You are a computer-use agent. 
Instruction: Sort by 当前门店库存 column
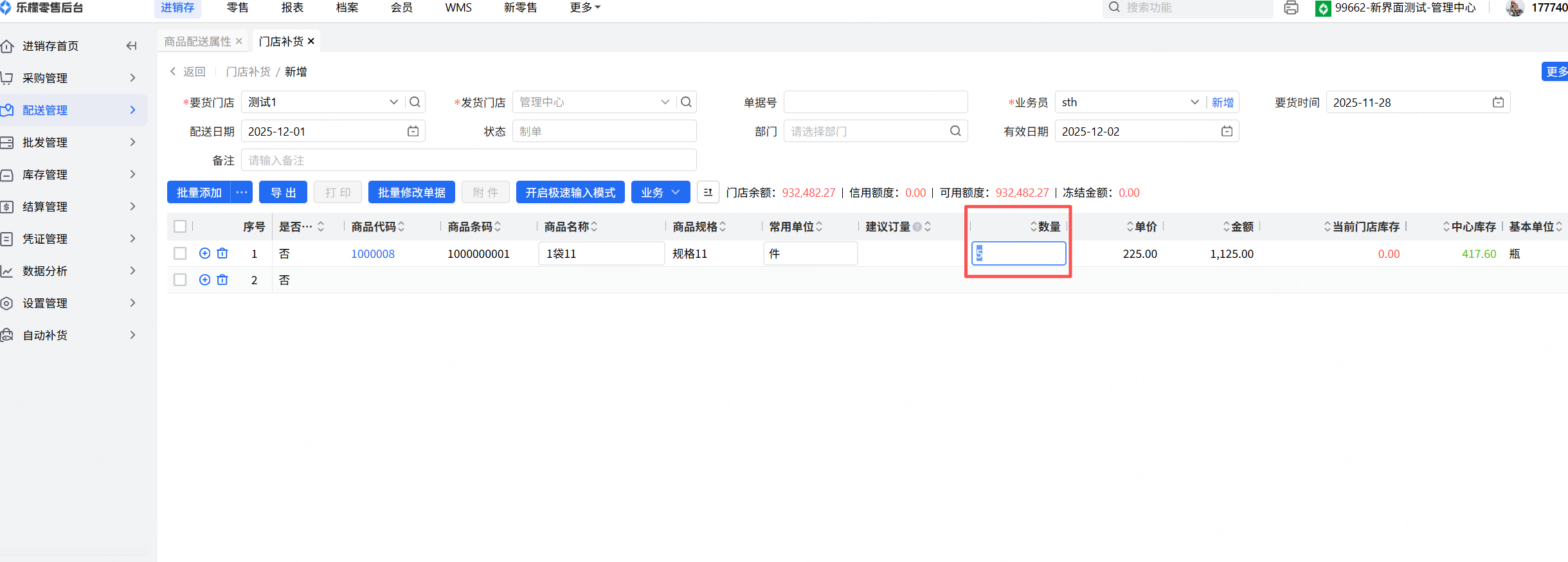tap(1328, 227)
